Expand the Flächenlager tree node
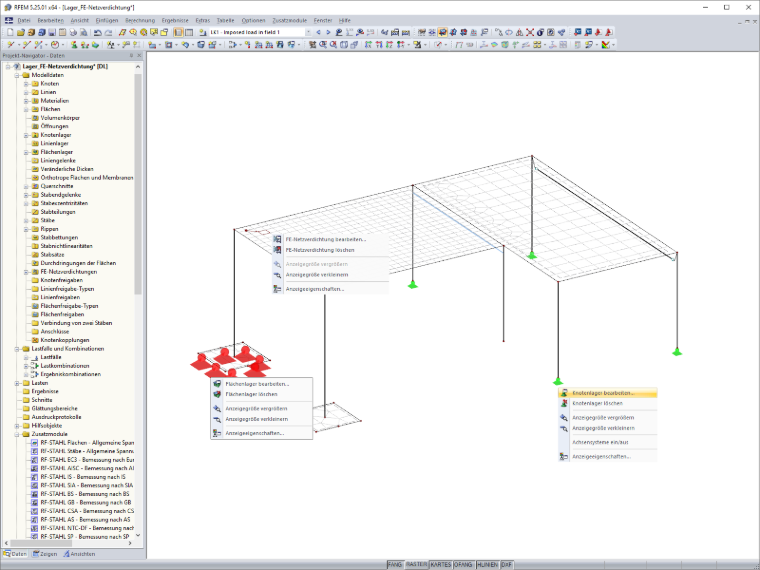Image resolution: width=760 pixels, height=570 pixels. pos(26,152)
